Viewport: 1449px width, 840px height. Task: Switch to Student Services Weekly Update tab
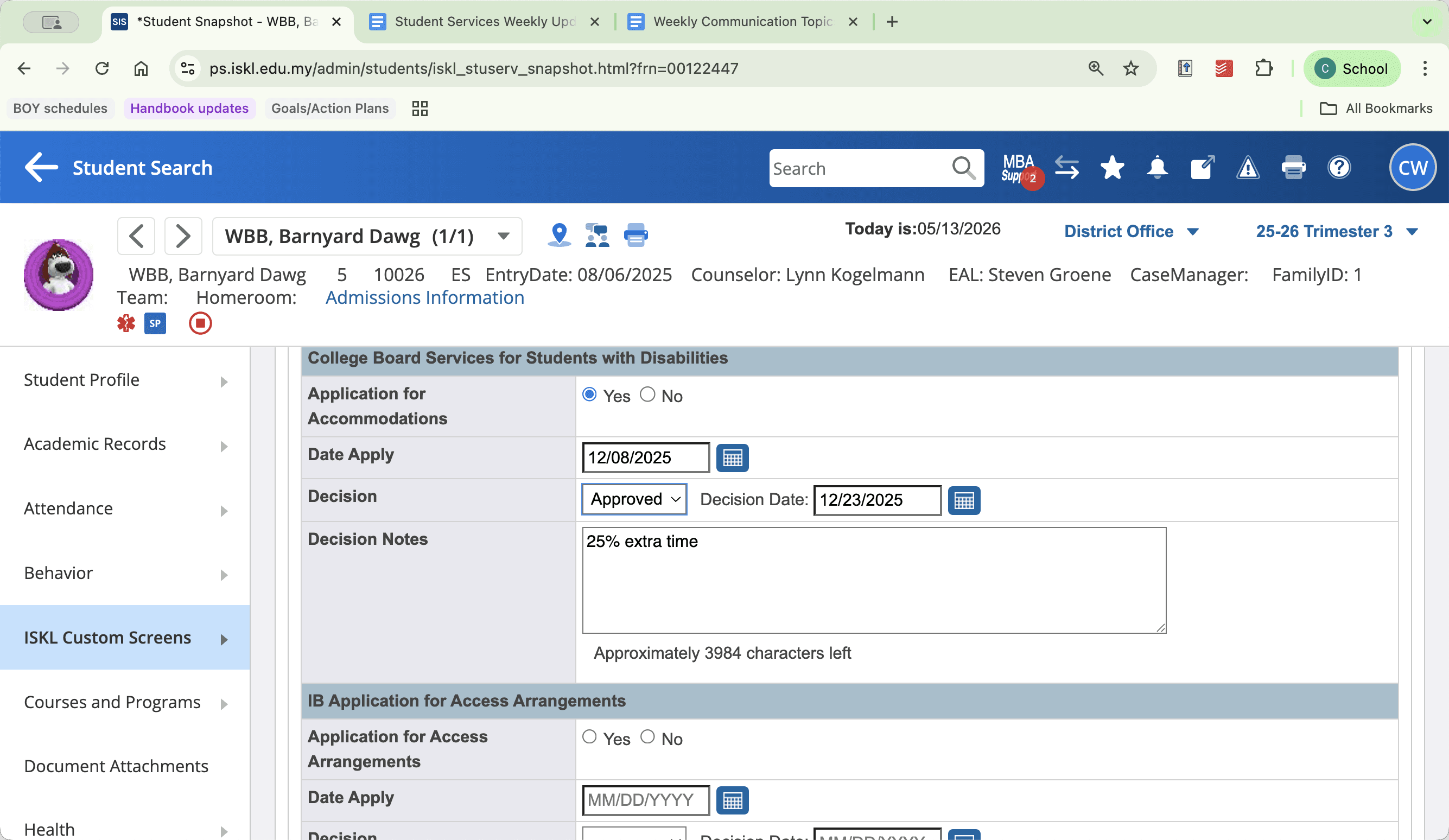484,22
